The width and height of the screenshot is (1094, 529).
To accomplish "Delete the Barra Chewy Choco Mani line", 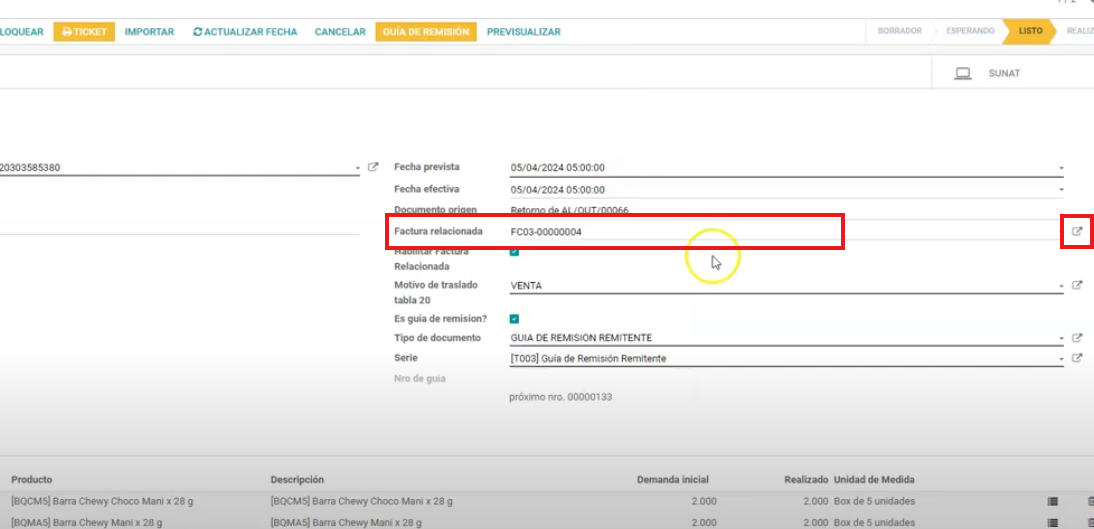I will (x=1090, y=501).
